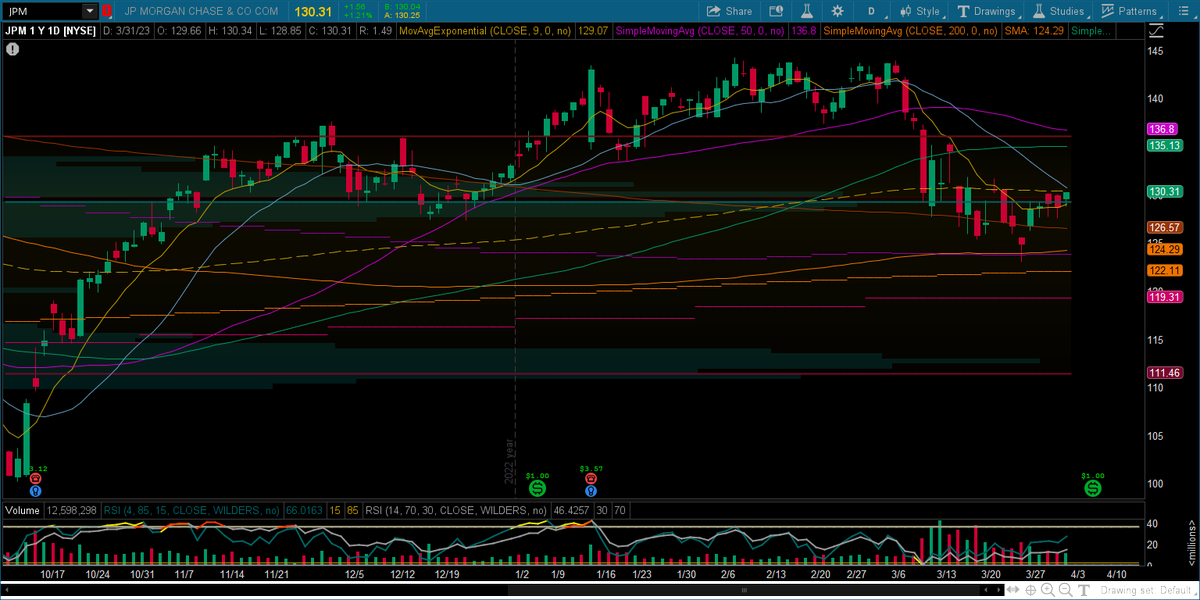Click the $1.00 dividend icon near 4/3
1200x600 pixels.
1093,488
